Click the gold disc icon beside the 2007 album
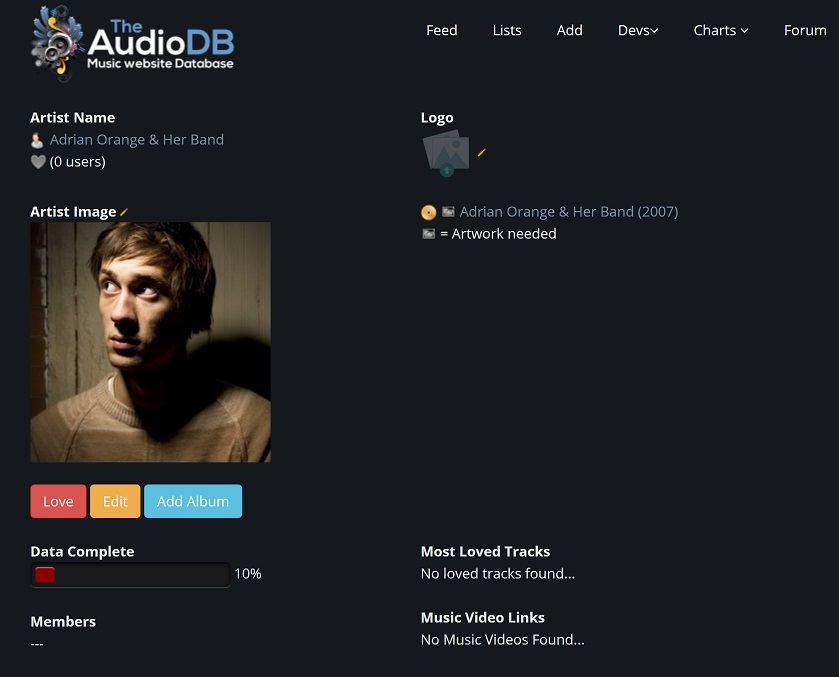Image resolution: width=839 pixels, height=677 pixels. 429,212
